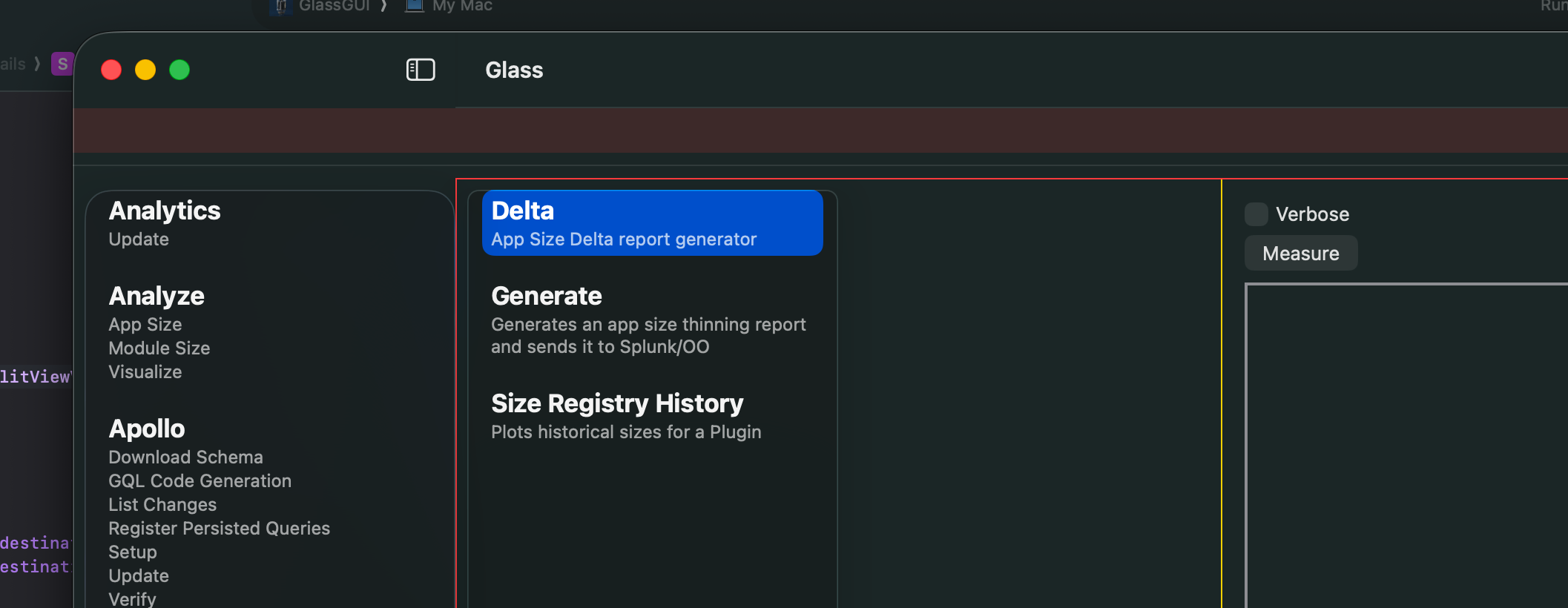Click the GlassGUI scheme icon

(x=280, y=7)
